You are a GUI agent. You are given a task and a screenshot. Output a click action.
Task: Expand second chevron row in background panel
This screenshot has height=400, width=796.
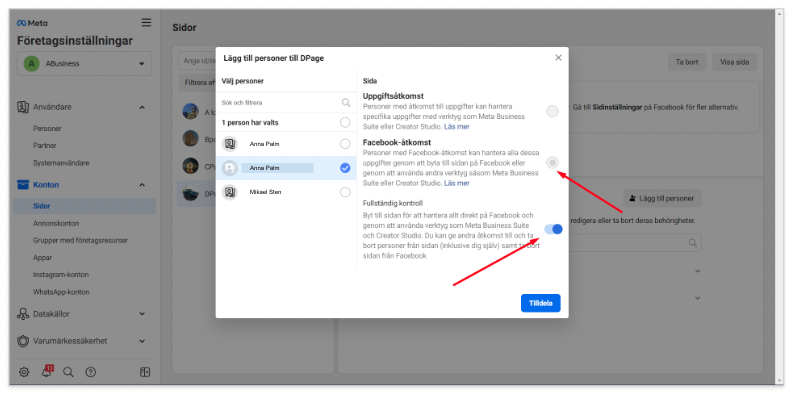tap(698, 298)
